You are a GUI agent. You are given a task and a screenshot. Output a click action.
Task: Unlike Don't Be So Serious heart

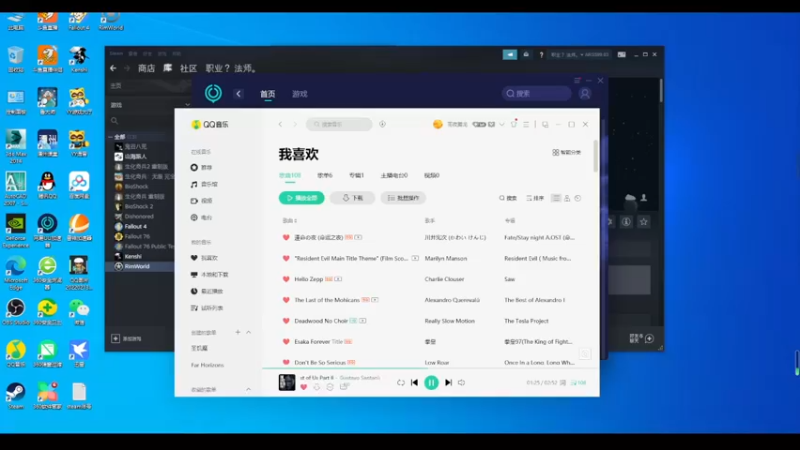(x=286, y=362)
